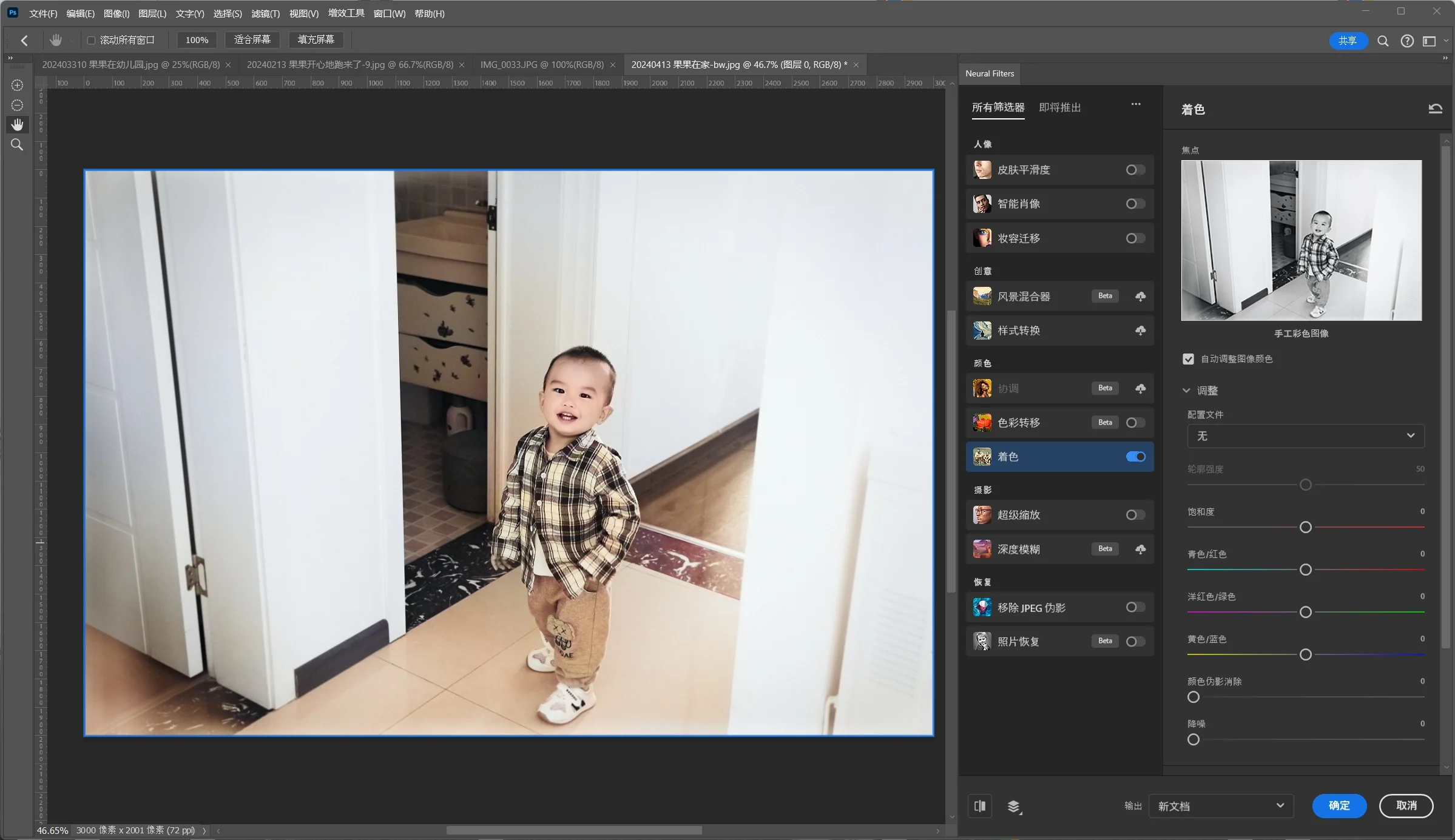Click the 适合屏幕 button
Viewport: 1455px width, 840px height.
tap(252, 39)
